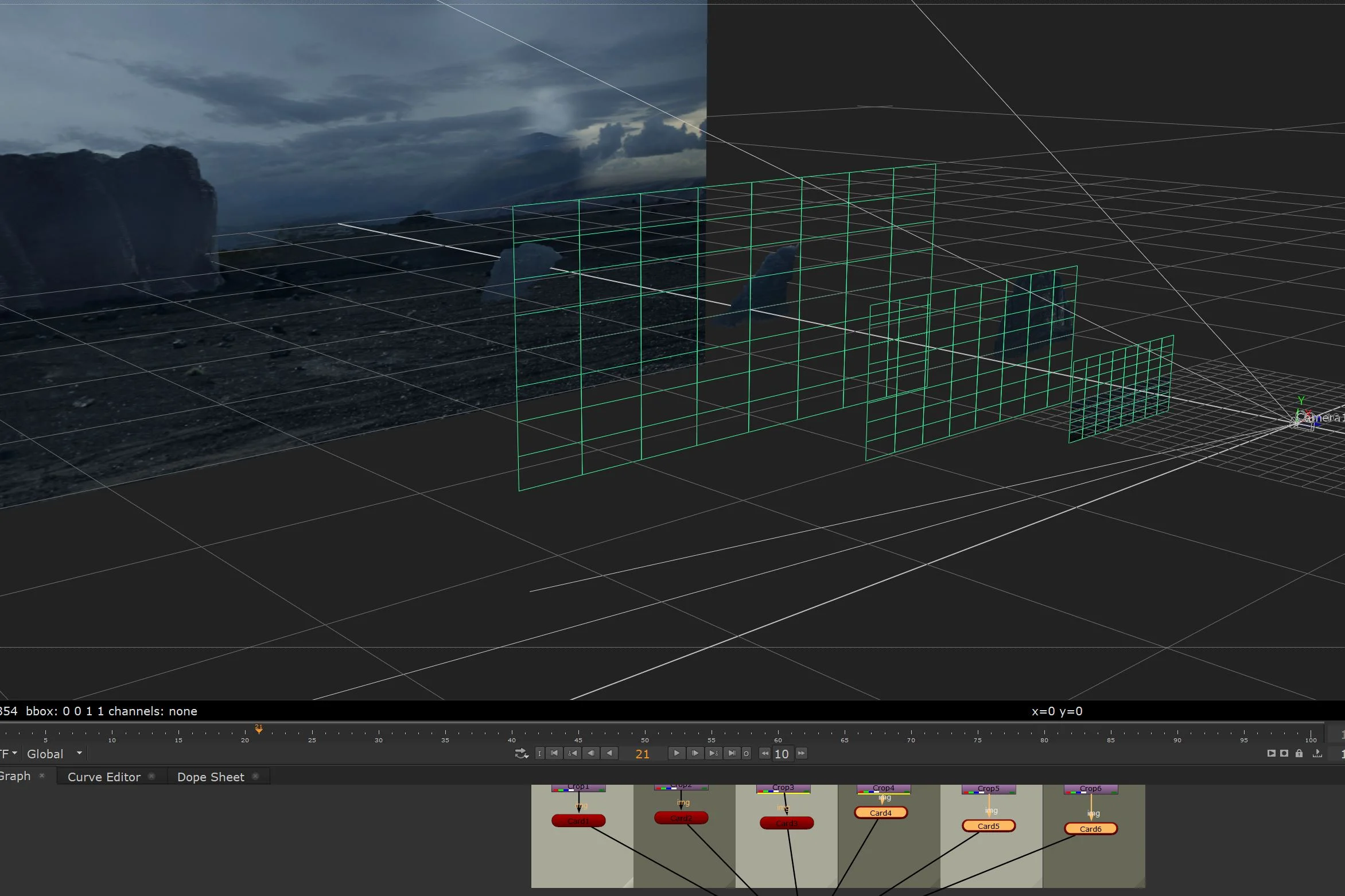
Task: Select the Card4 node
Action: (x=880, y=813)
